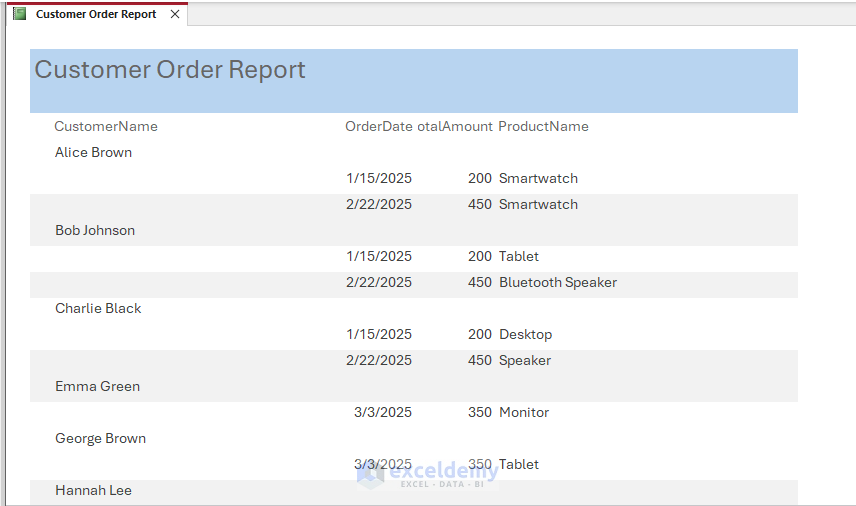Click the large Customer Order Report title
The height and width of the screenshot is (506, 856).
170,70
